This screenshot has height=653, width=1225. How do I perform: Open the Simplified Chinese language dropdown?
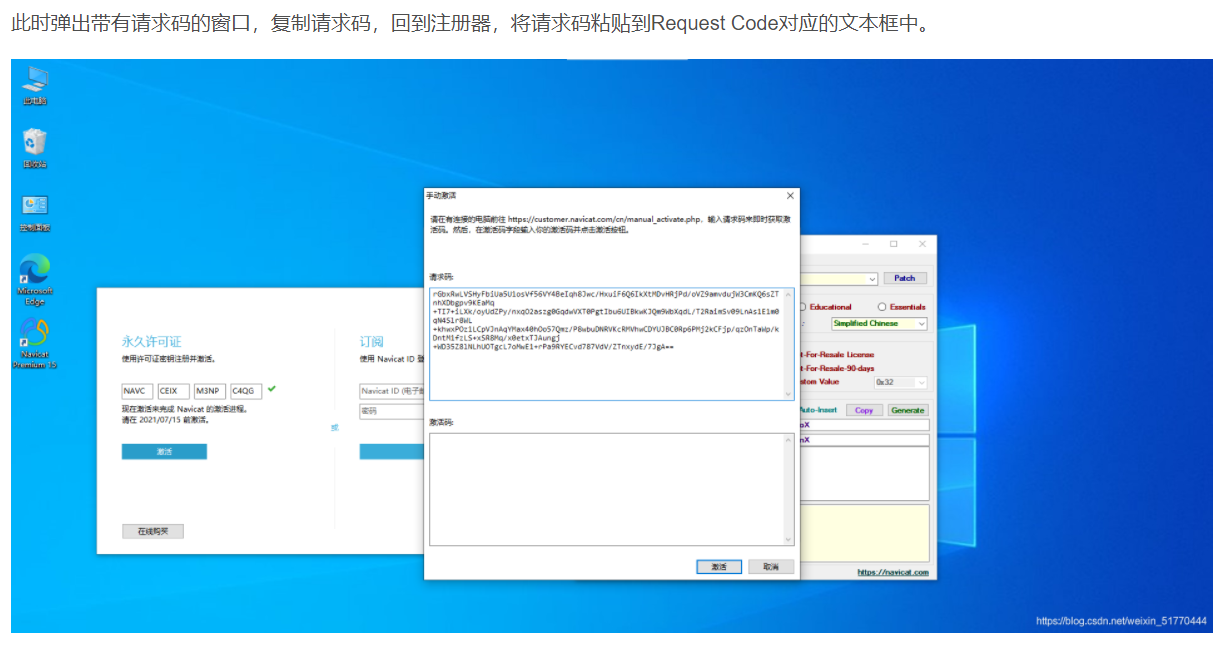click(879, 324)
